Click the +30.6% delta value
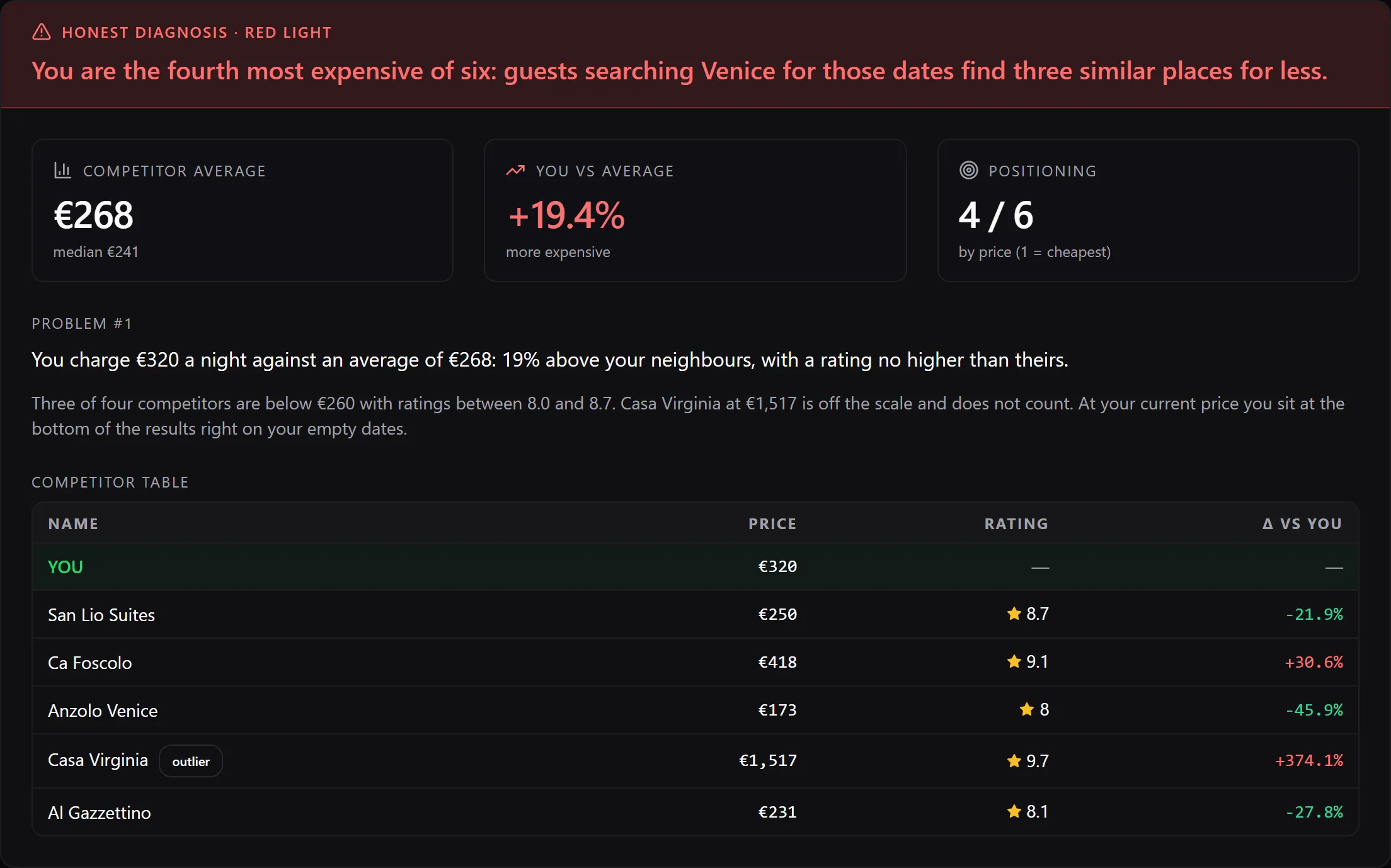Viewport: 1391px width, 868px height. [1314, 662]
